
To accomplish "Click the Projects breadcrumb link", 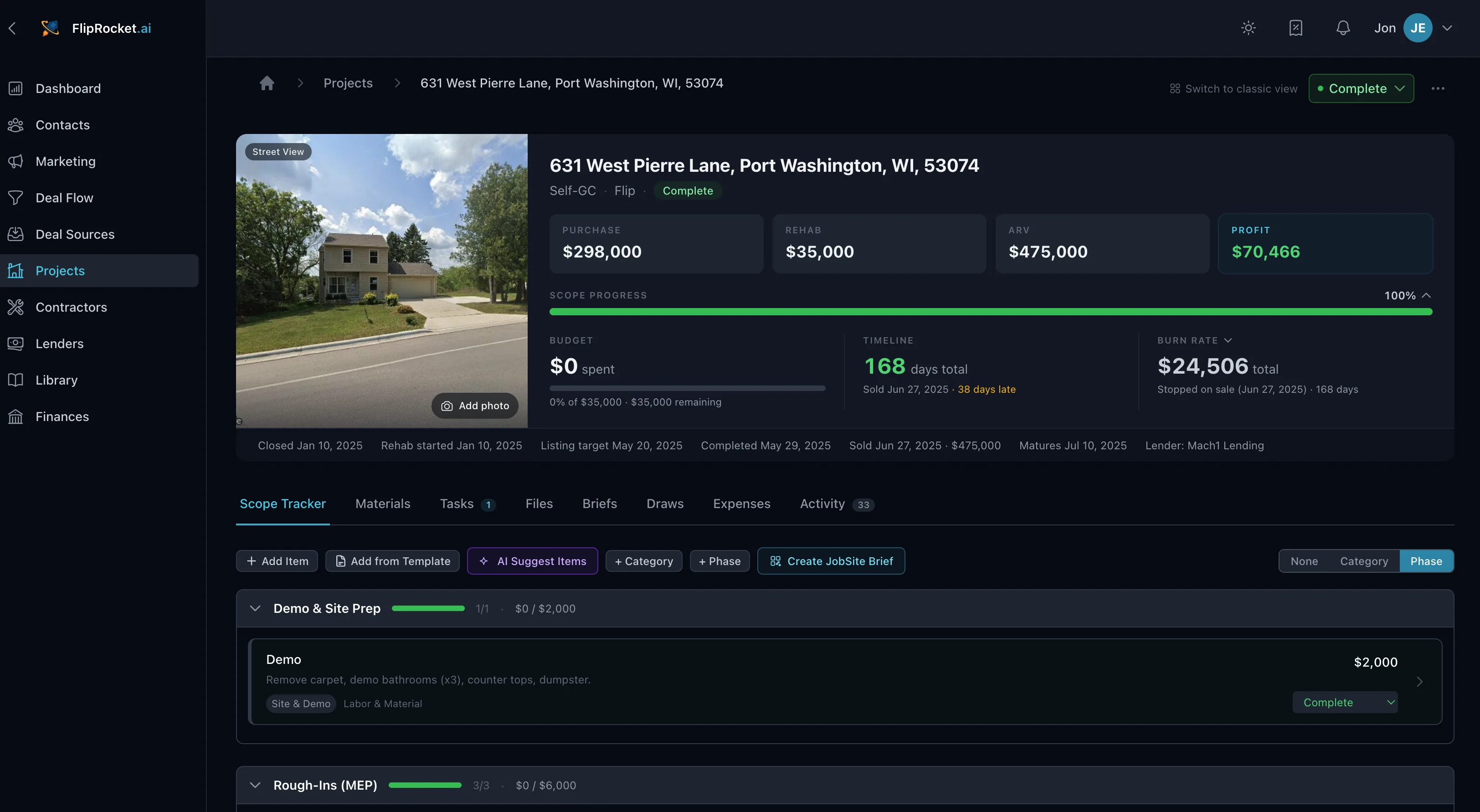I will tap(348, 83).
